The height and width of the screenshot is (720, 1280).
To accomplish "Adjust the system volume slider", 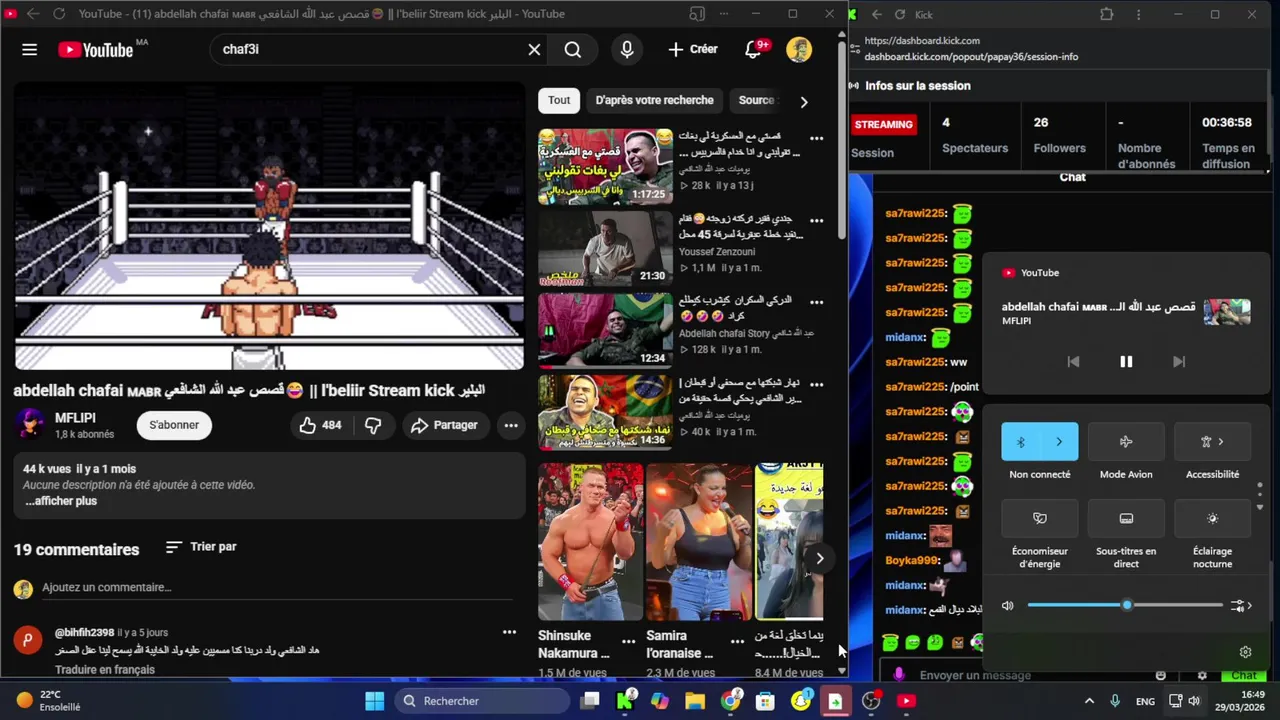I will point(1124,605).
